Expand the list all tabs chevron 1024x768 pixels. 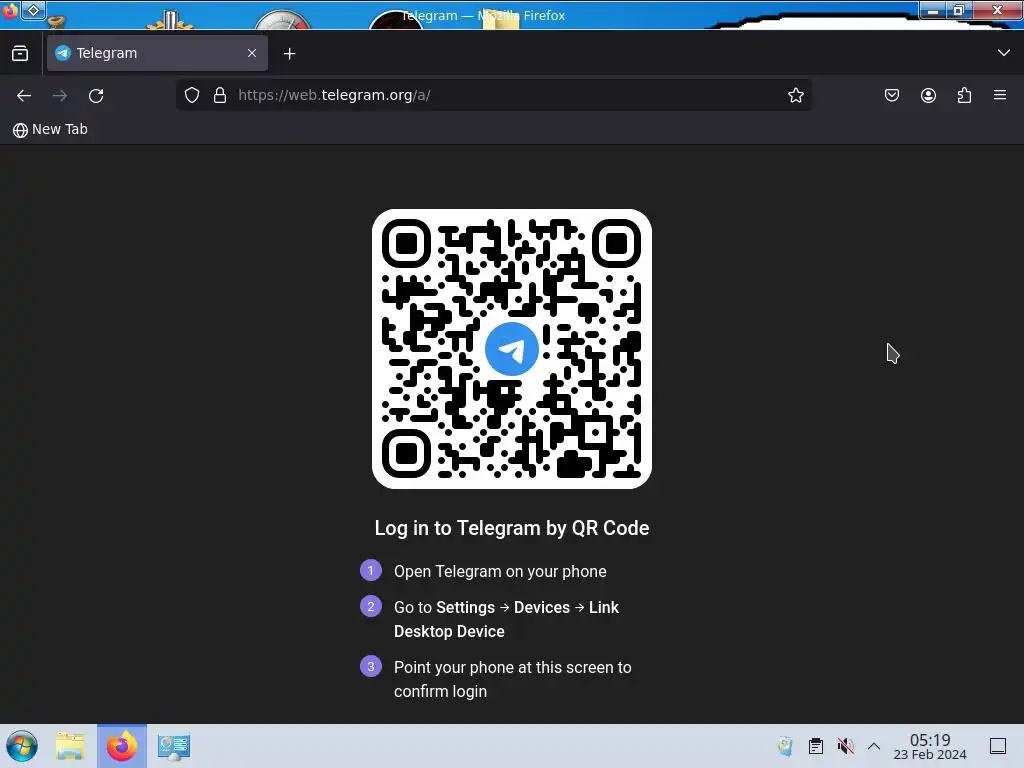tap(1004, 53)
